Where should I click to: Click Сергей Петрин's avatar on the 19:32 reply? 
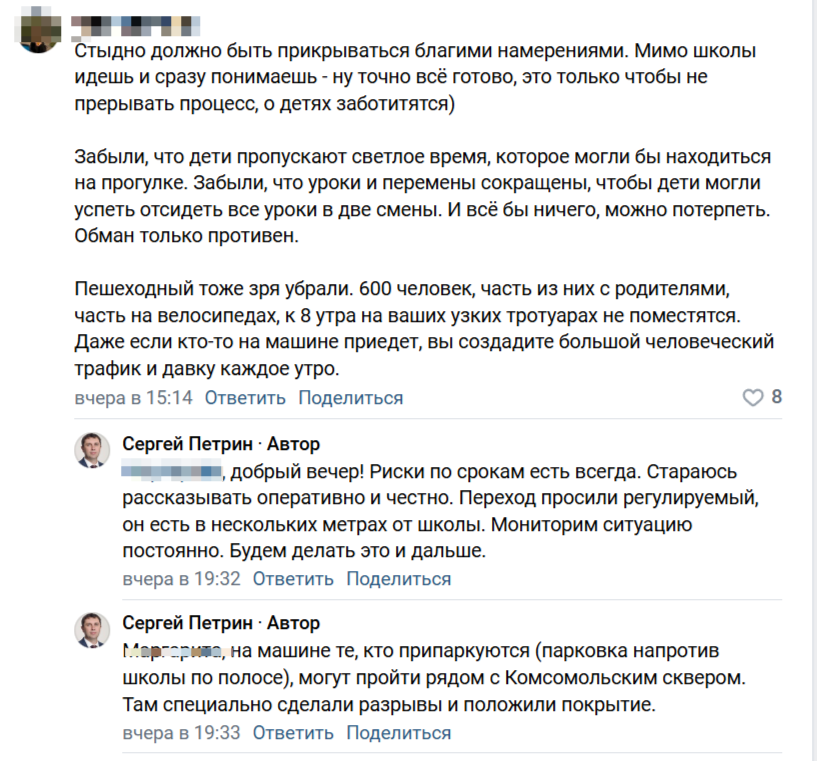(x=92, y=449)
